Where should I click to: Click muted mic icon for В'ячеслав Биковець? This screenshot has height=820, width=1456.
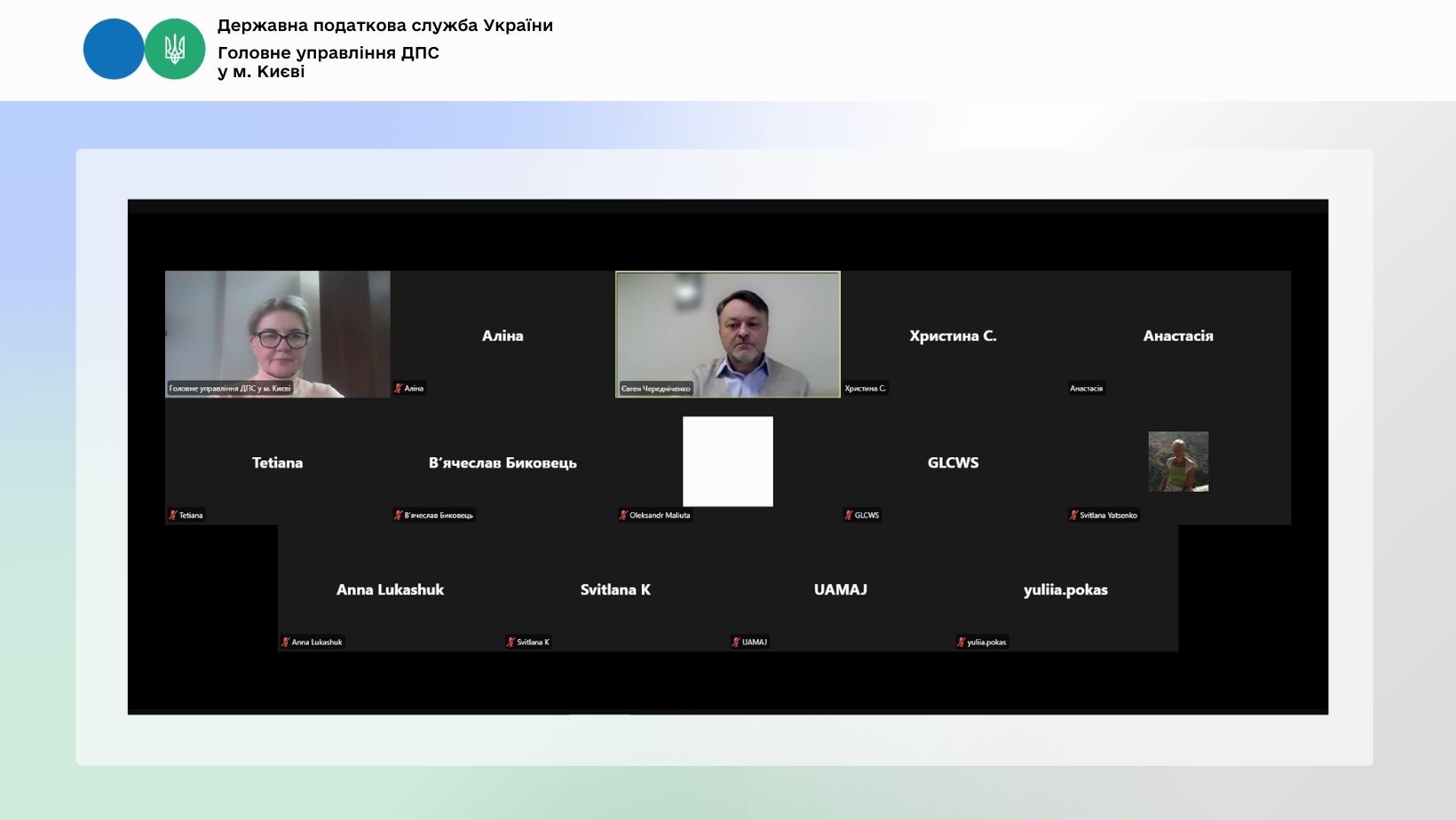tap(399, 515)
